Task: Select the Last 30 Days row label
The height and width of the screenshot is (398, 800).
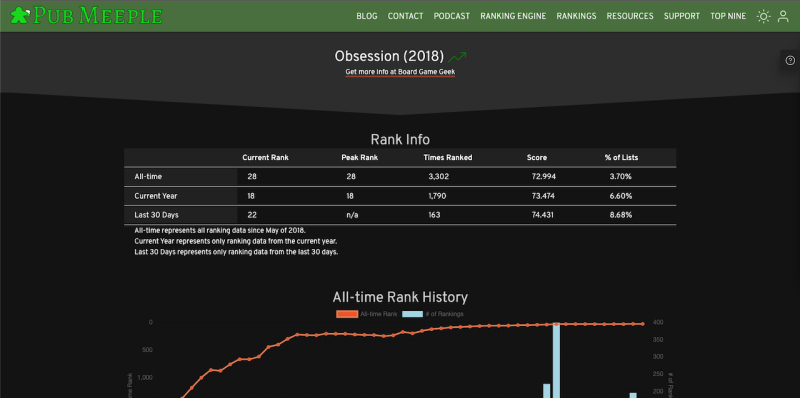Action: 157,215
